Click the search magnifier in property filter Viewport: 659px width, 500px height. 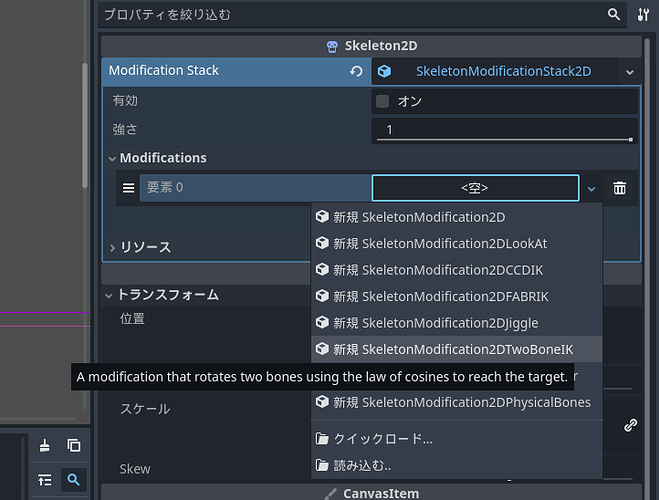click(x=614, y=14)
